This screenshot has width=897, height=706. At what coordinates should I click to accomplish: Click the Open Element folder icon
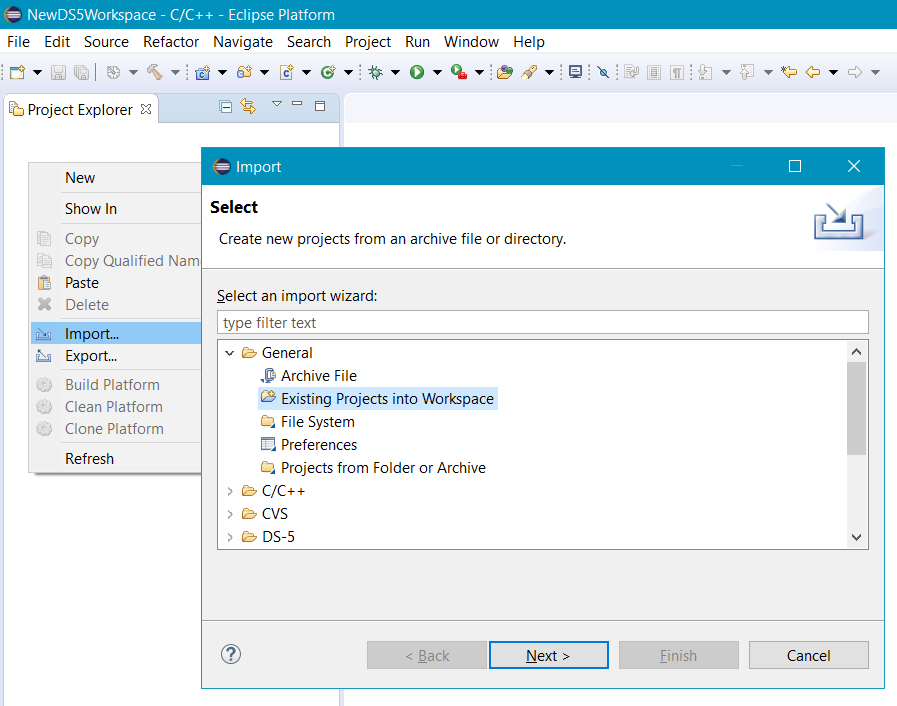click(505, 72)
